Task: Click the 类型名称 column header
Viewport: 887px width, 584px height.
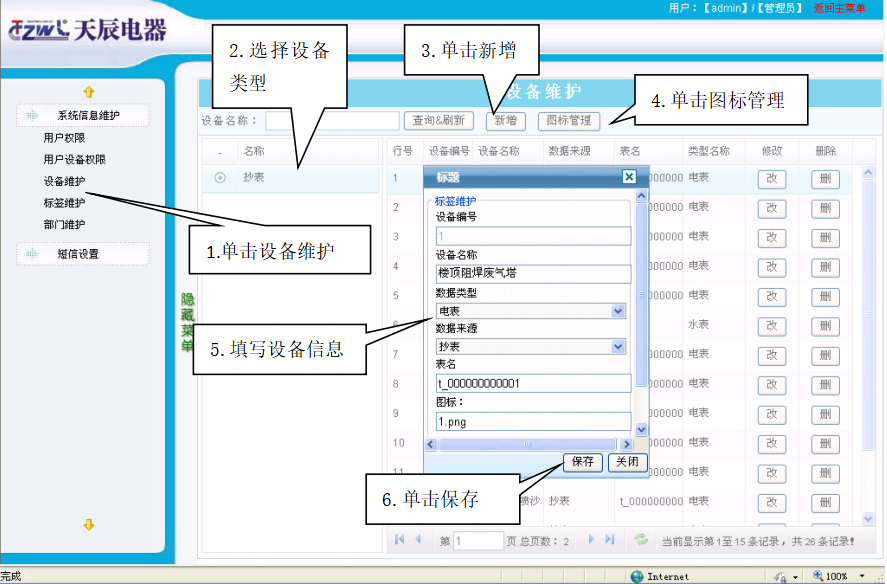Action: [708, 151]
